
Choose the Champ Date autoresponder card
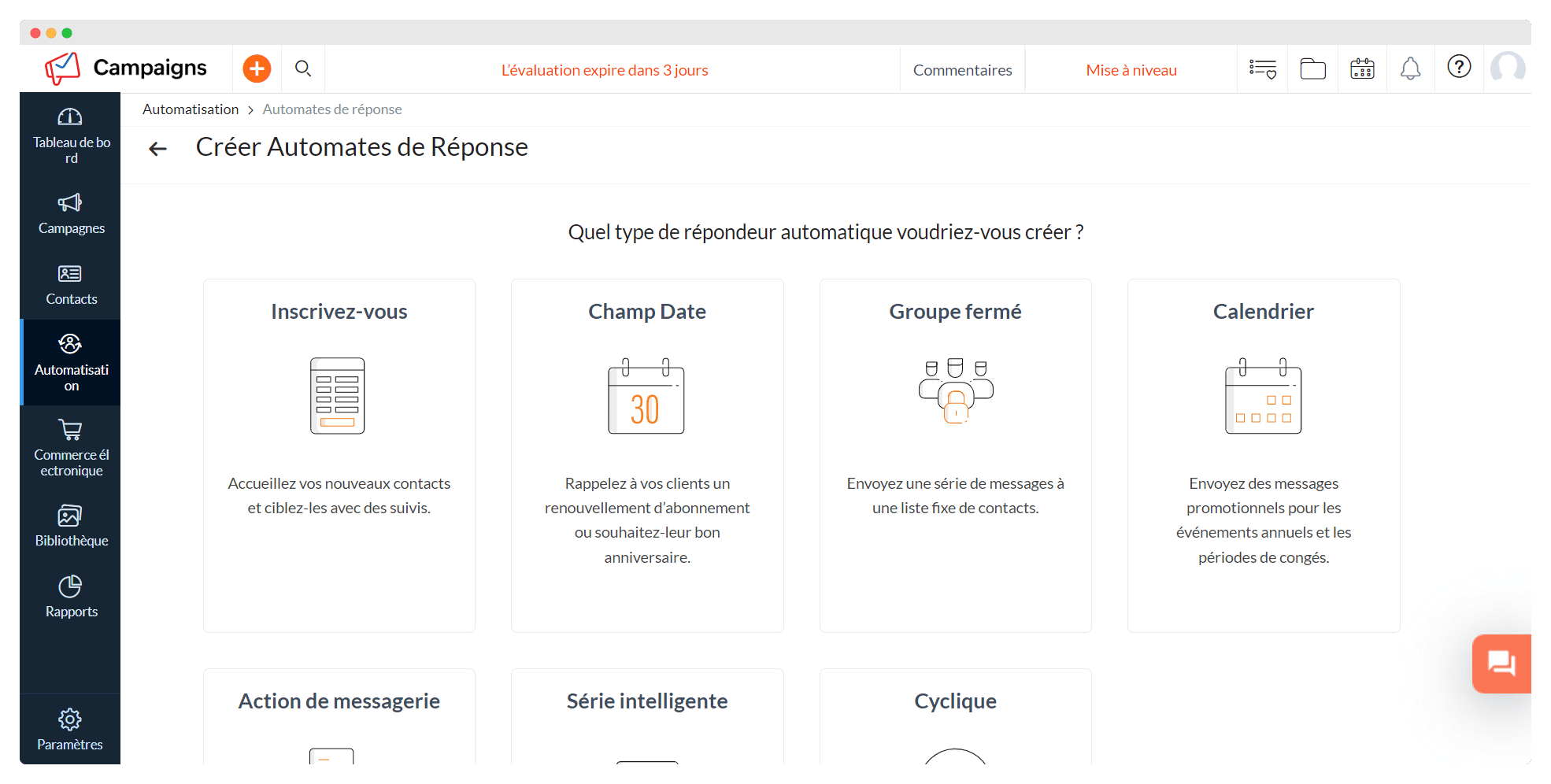point(647,455)
